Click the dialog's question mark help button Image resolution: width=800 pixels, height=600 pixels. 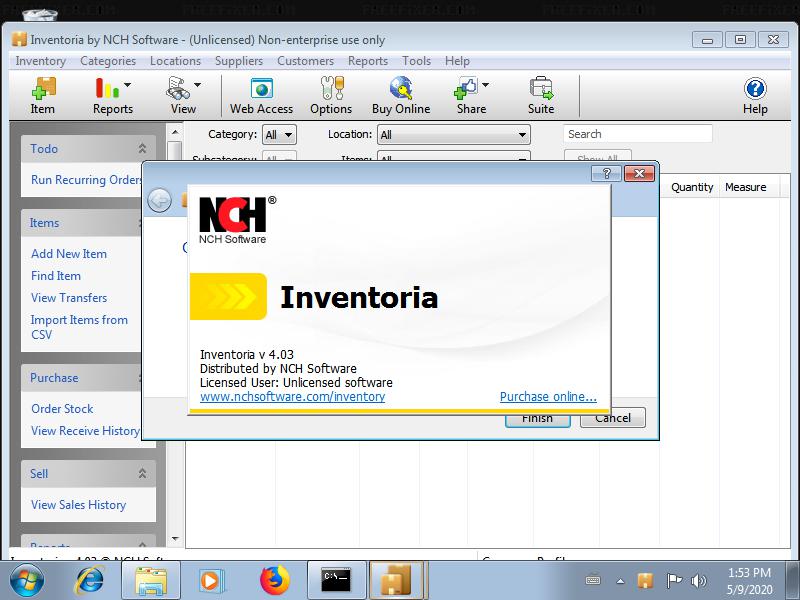click(x=606, y=173)
